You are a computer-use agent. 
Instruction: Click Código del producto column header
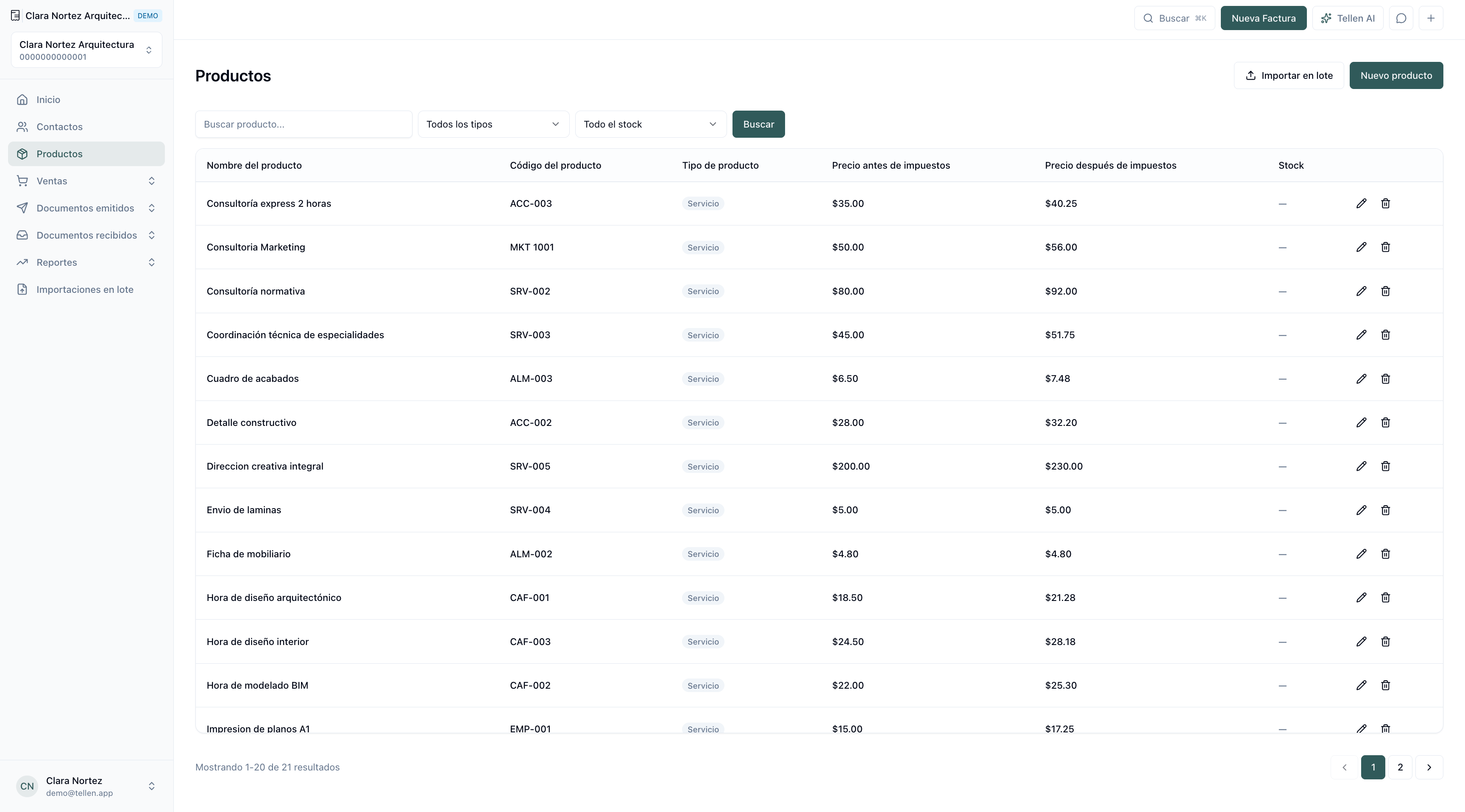(556, 165)
